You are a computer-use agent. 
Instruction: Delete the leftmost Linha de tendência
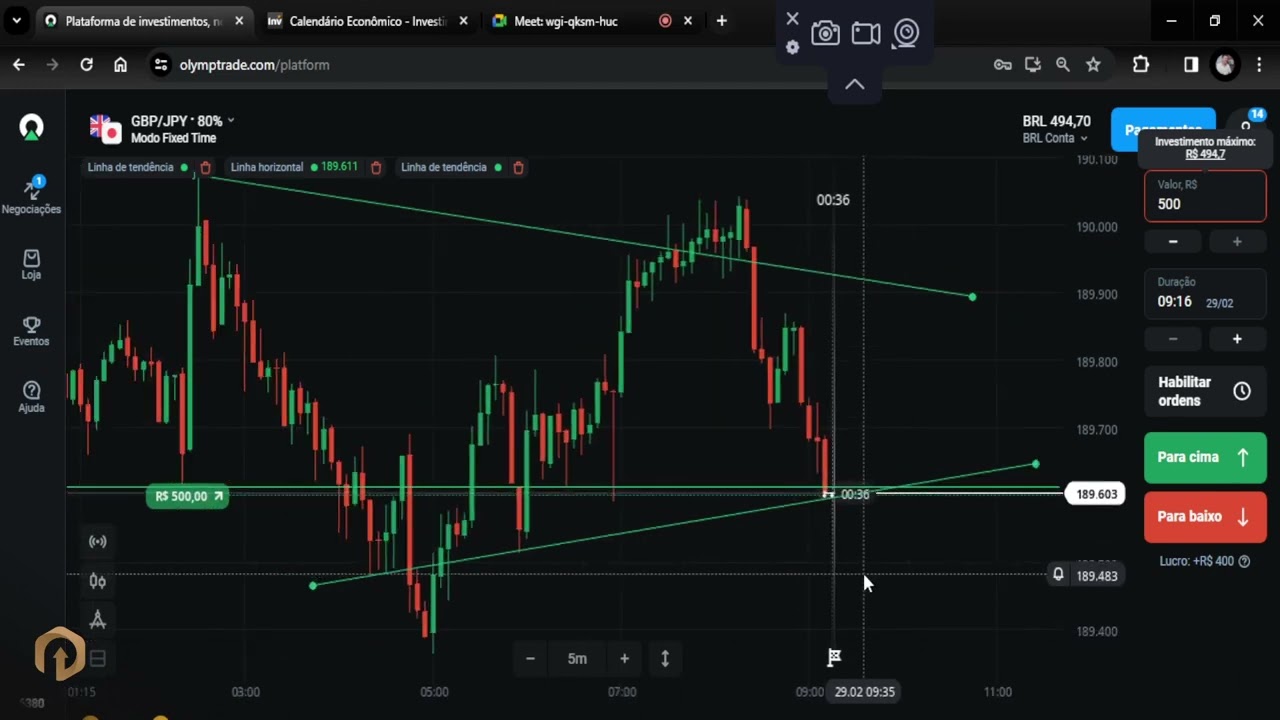coord(205,168)
